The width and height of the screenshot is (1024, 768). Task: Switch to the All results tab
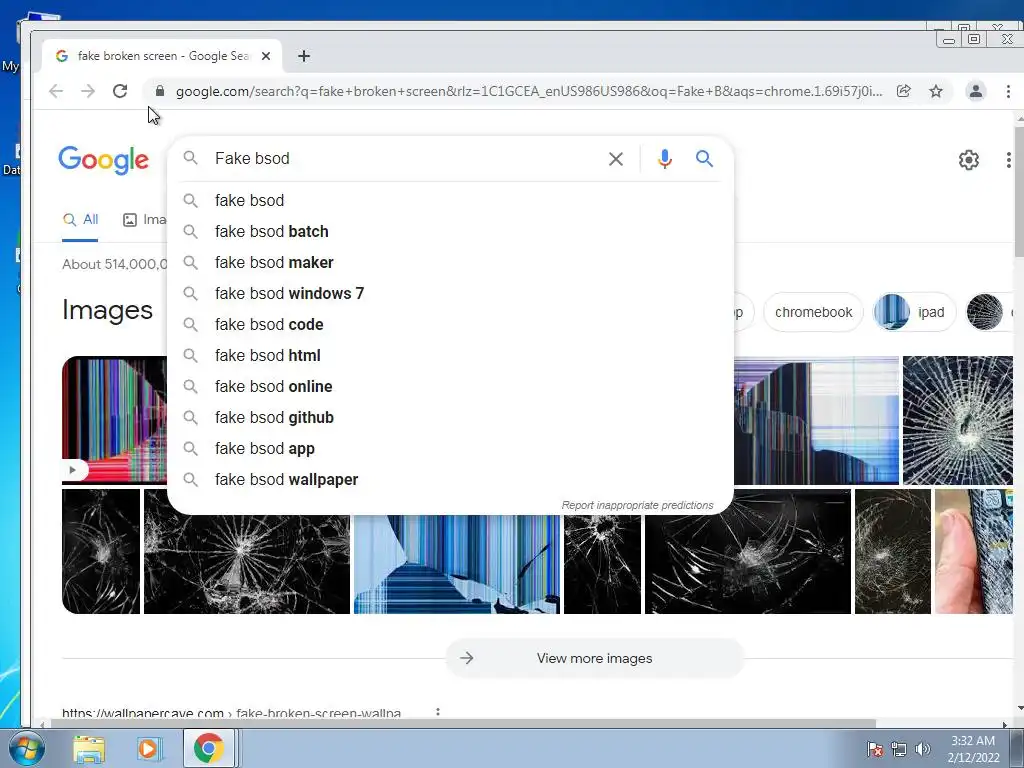pos(80,220)
